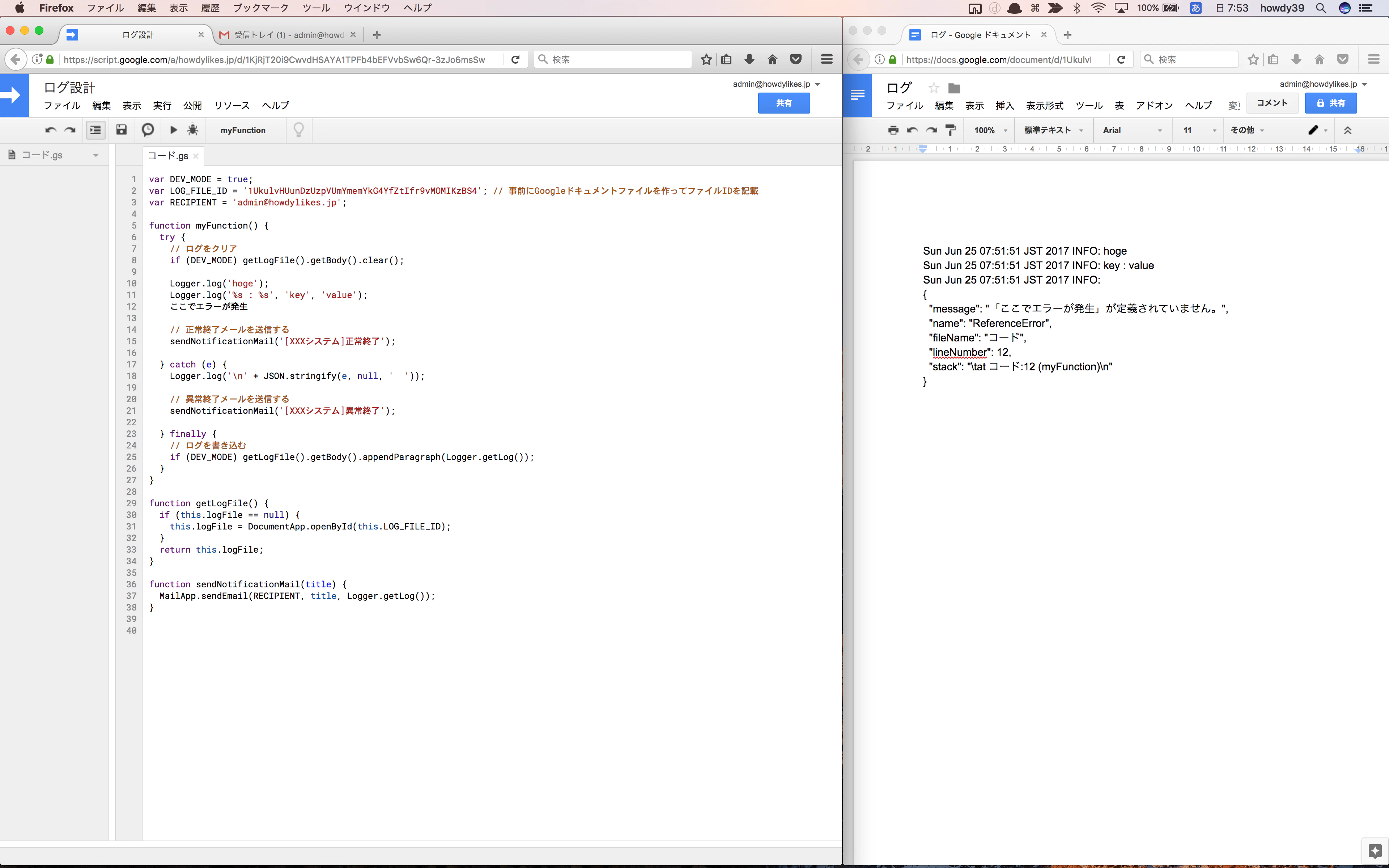Click the undo icon in script editor toolbar

click(x=51, y=130)
